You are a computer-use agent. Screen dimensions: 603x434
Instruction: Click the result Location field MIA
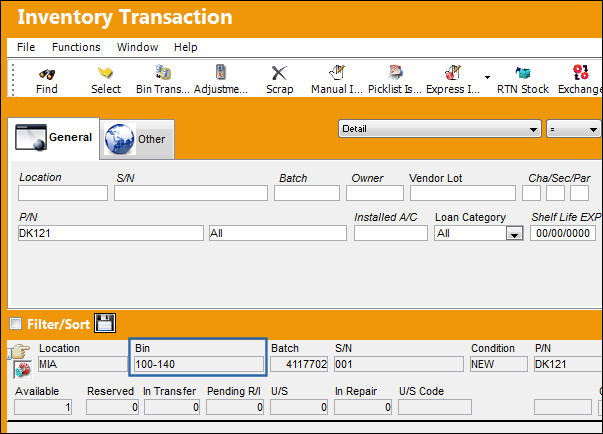83,364
